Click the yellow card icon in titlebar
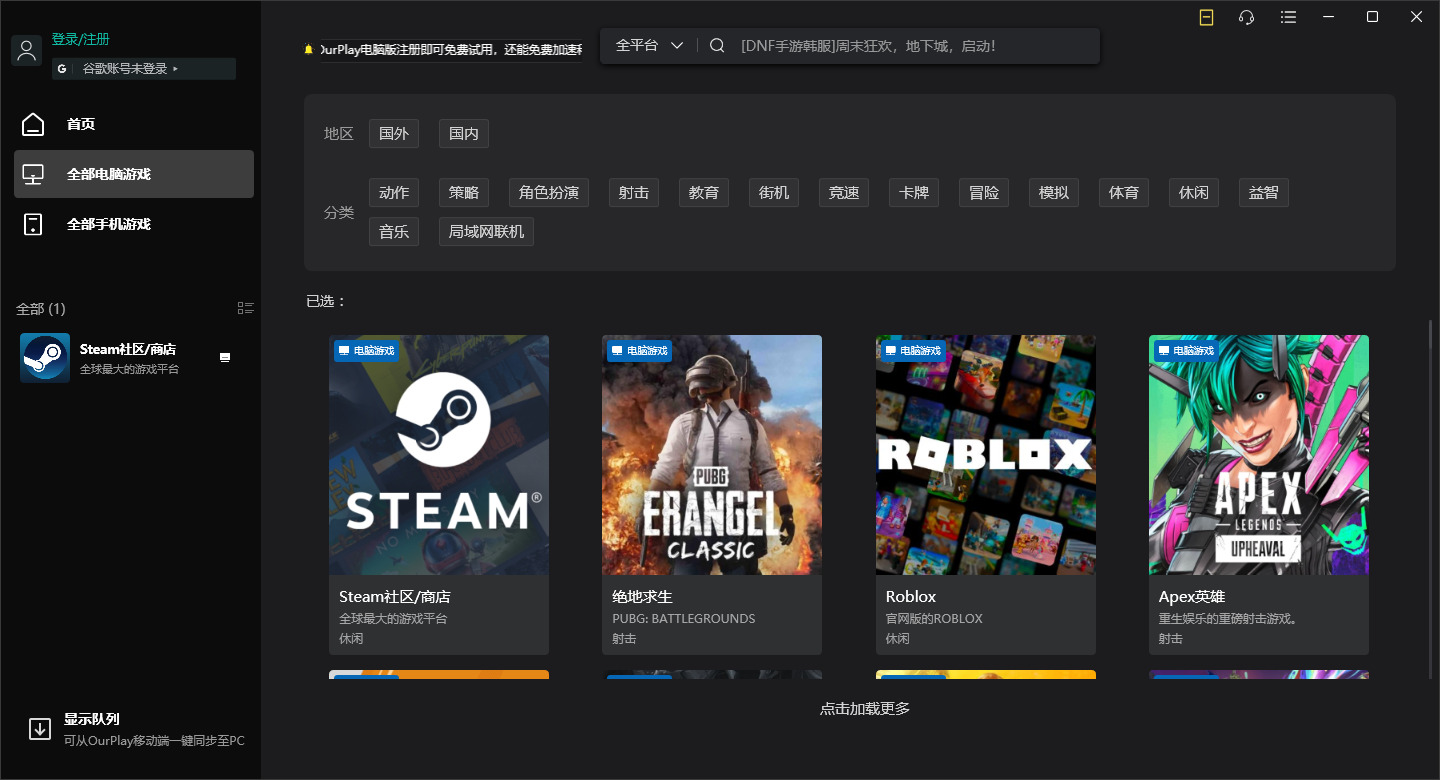The image size is (1440, 780). tap(1206, 17)
